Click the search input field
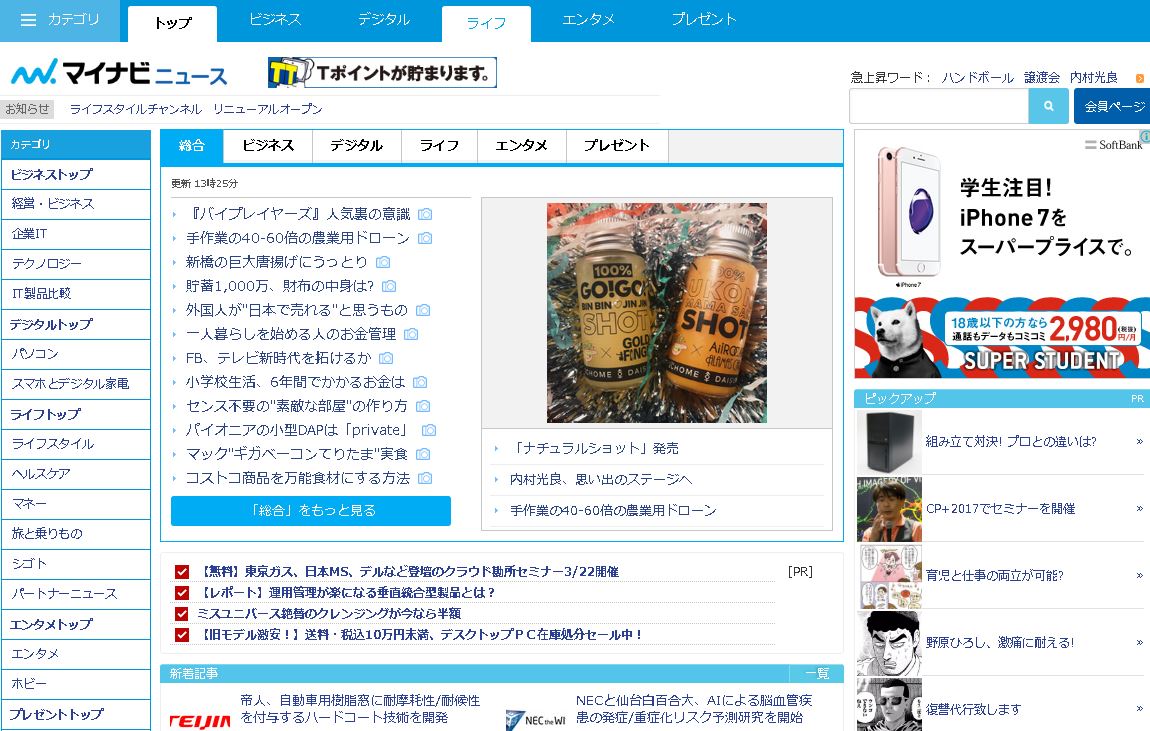 (939, 106)
